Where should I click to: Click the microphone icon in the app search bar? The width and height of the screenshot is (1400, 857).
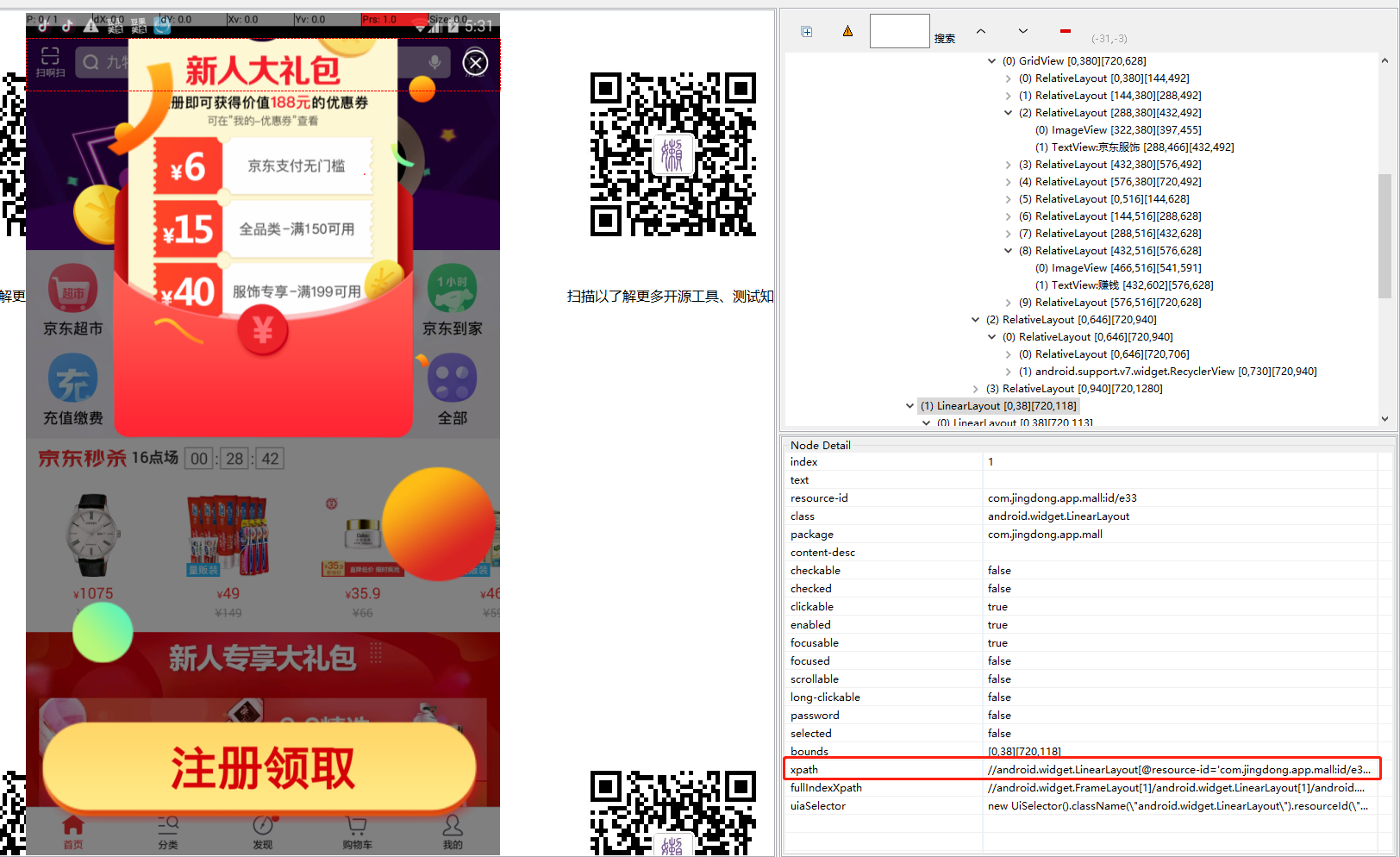434,62
